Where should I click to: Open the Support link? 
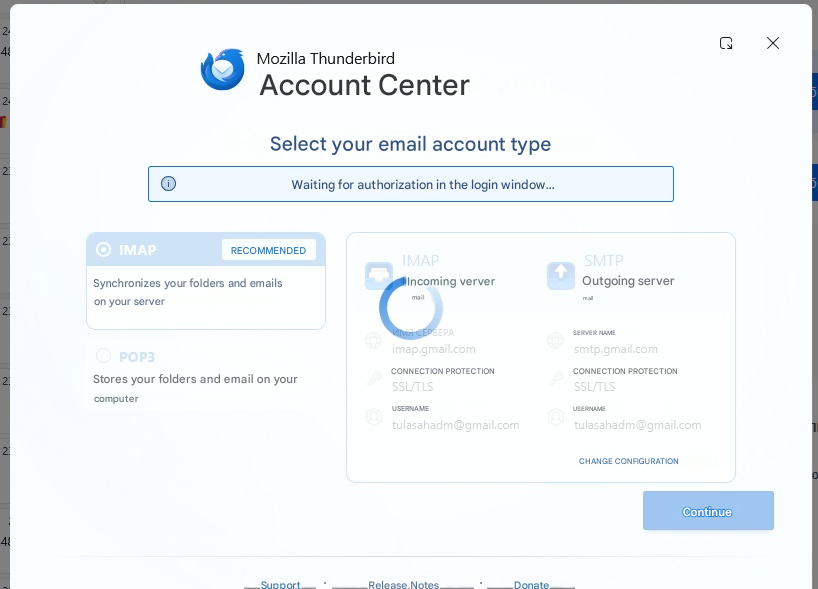280,585
